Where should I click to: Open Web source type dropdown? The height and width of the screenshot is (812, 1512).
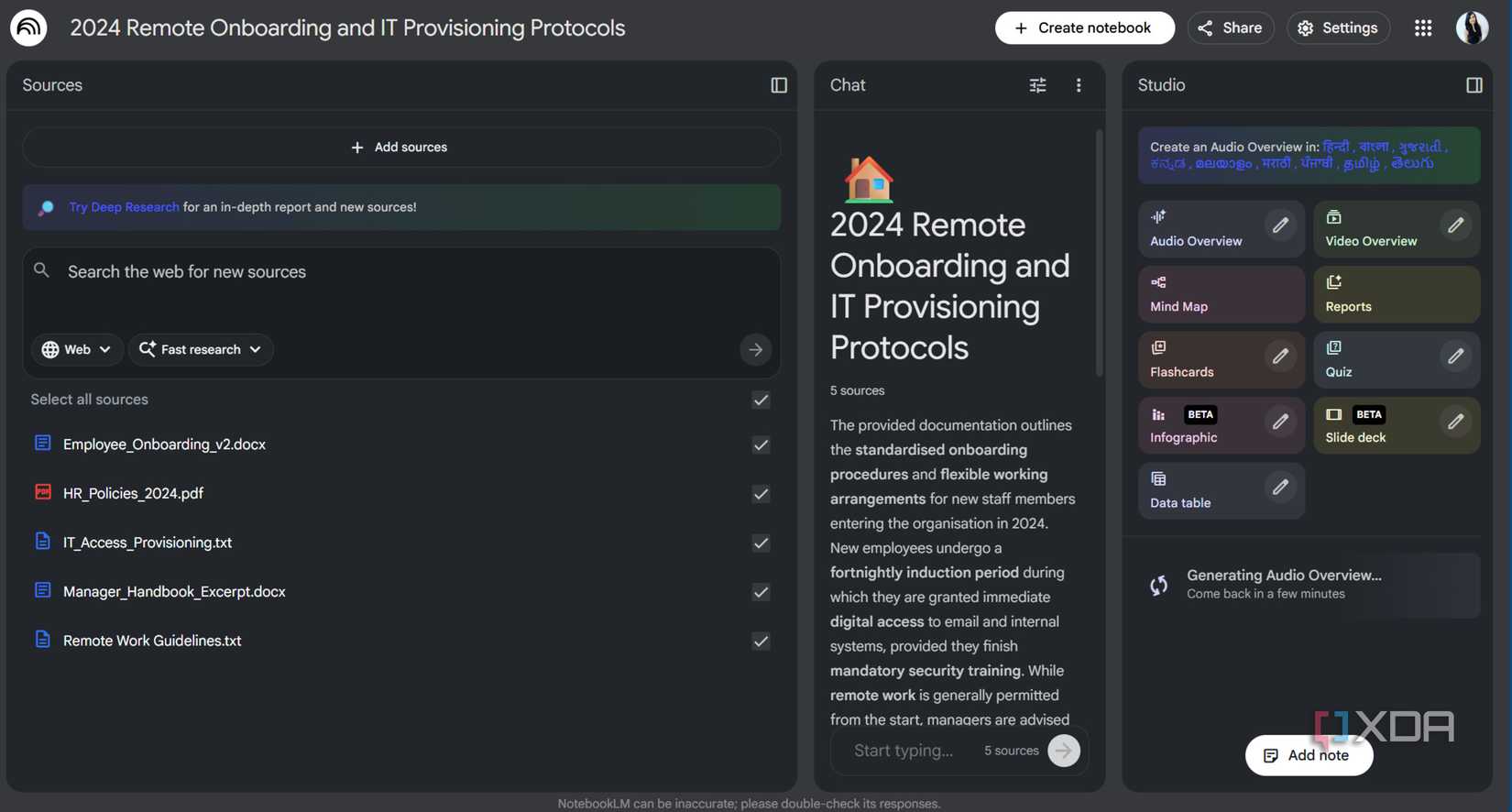click(77, 350)
